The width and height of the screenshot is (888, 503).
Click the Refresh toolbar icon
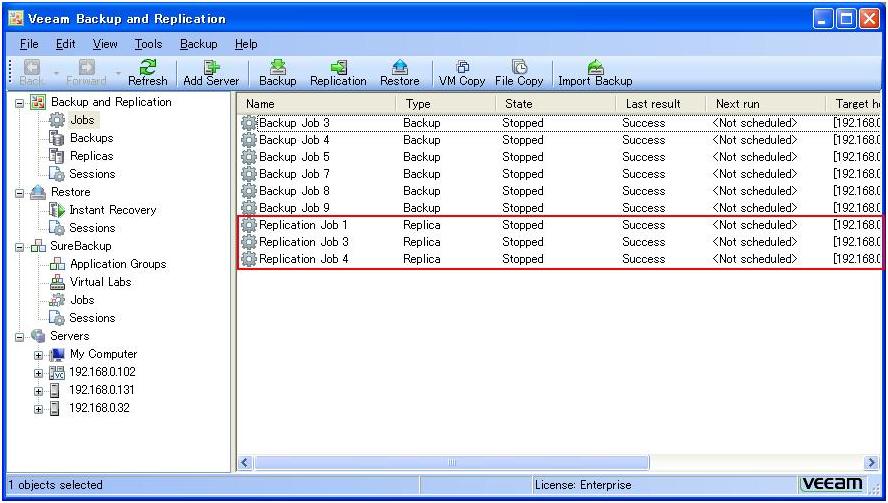point(148,67)
